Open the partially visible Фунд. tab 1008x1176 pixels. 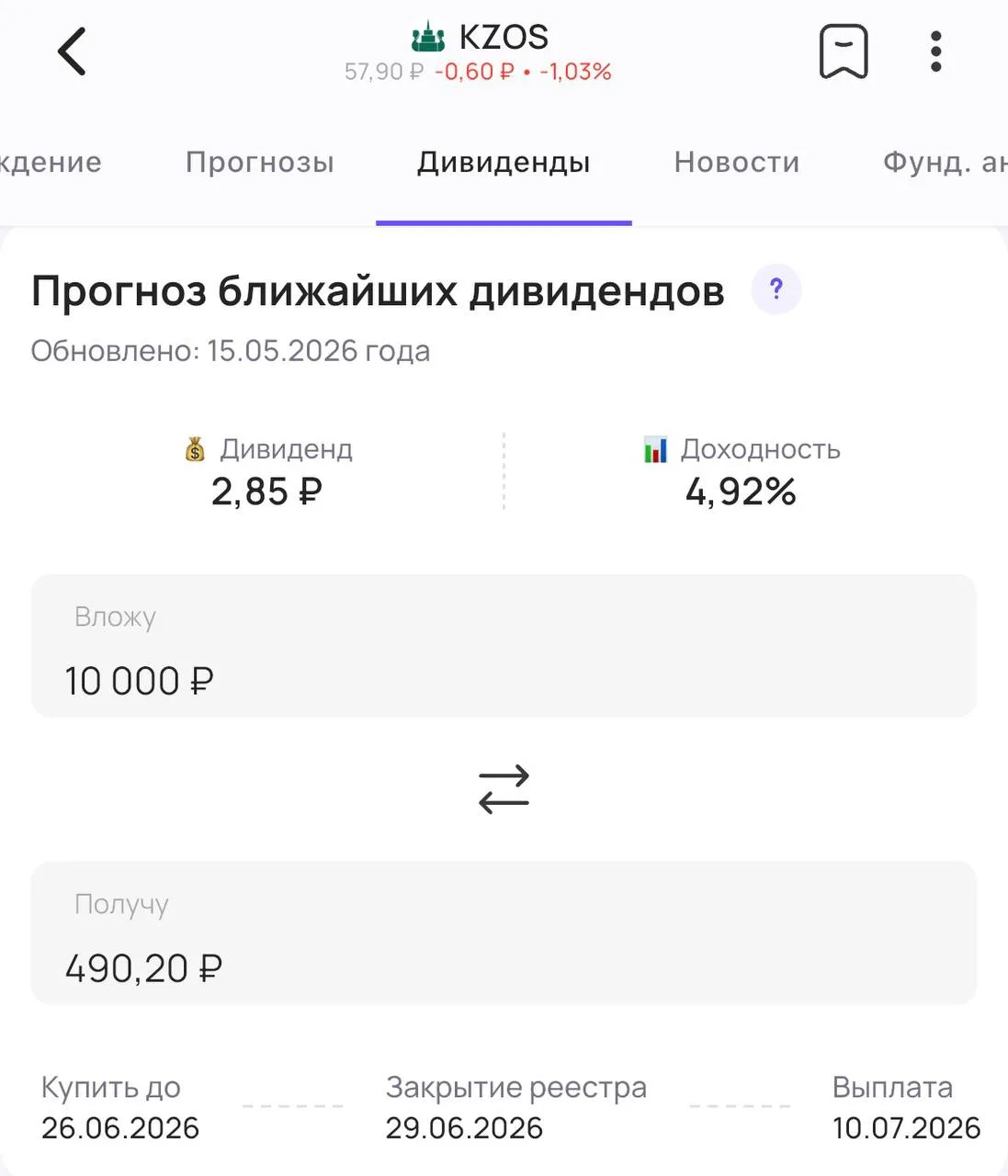pos(945,163)
